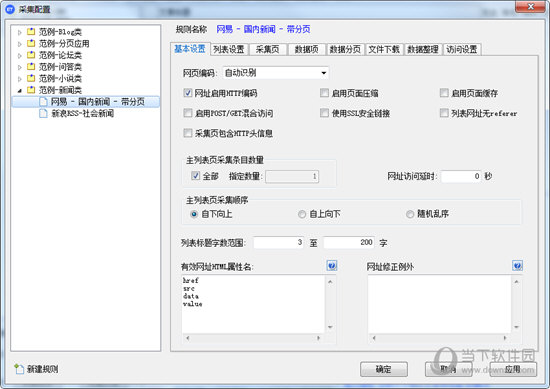The image size is (550, 389).
Task: Expand the 范例-Blog类 tree node
Action: pos(20,32)
